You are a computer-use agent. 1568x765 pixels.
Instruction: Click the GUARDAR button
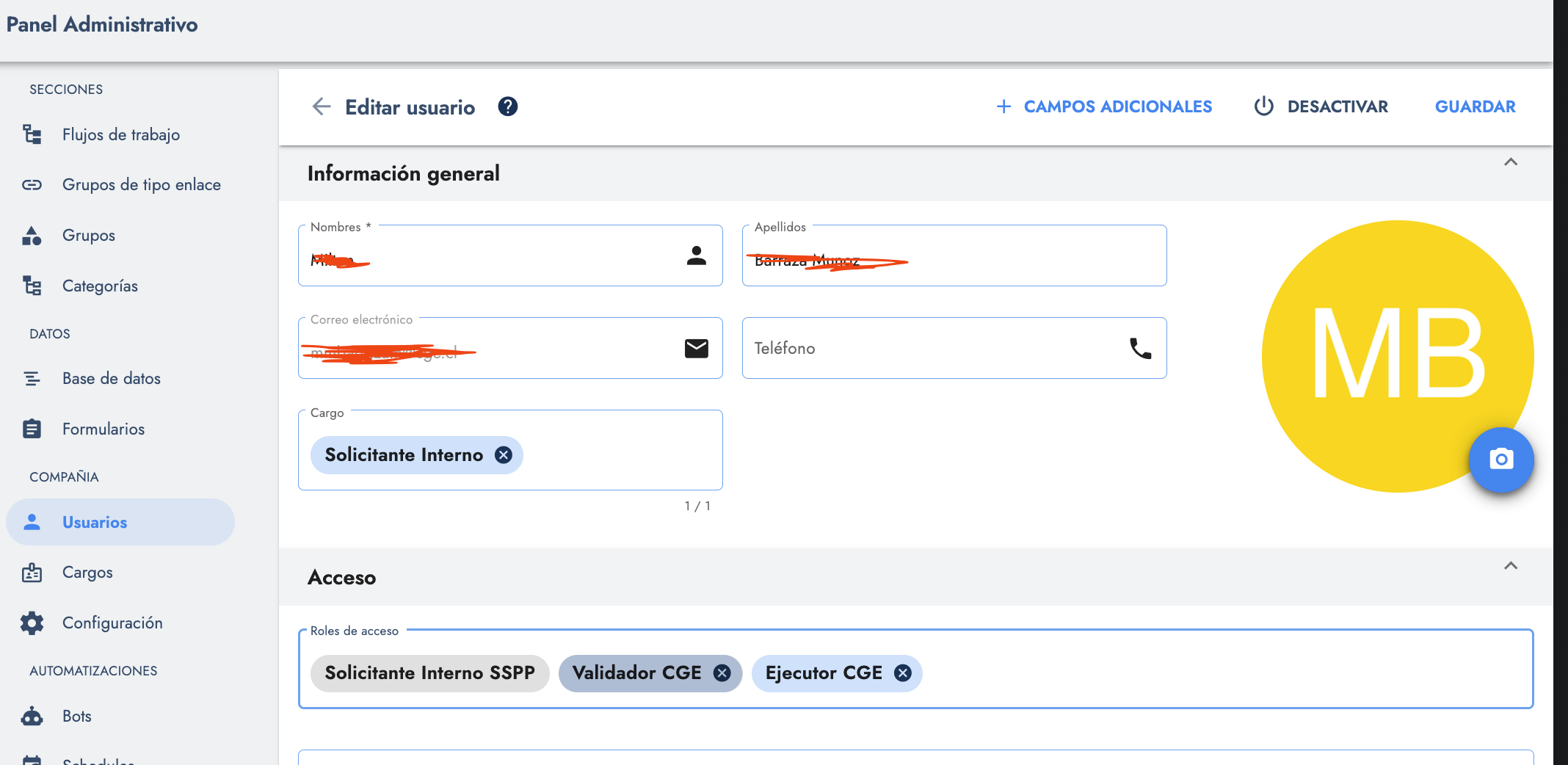(x=1475, y=106)
